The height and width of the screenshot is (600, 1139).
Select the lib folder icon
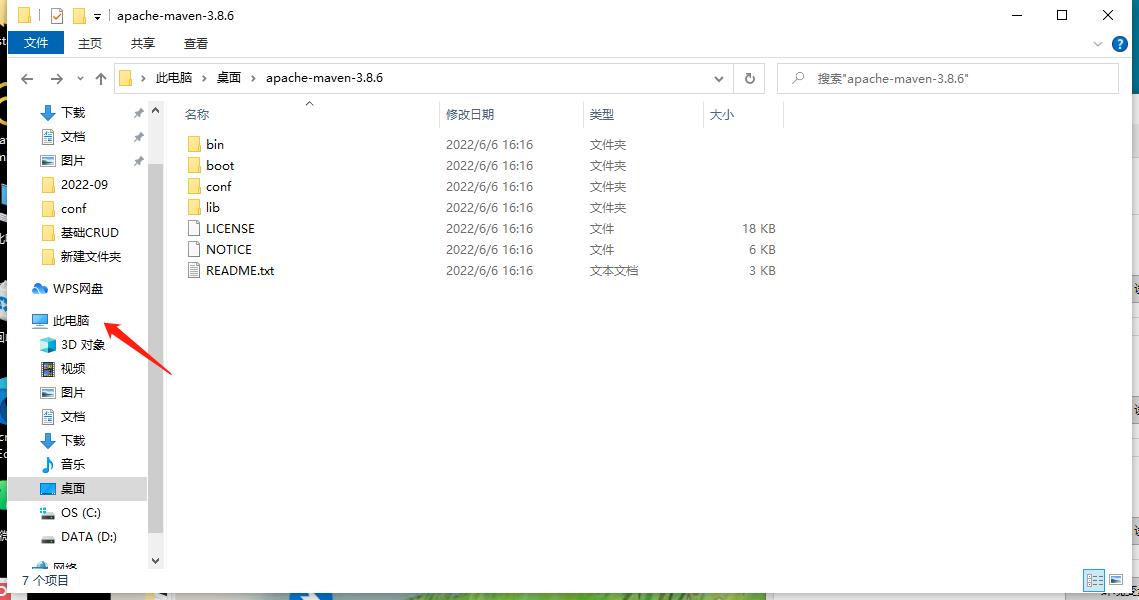tap(194, 208)
